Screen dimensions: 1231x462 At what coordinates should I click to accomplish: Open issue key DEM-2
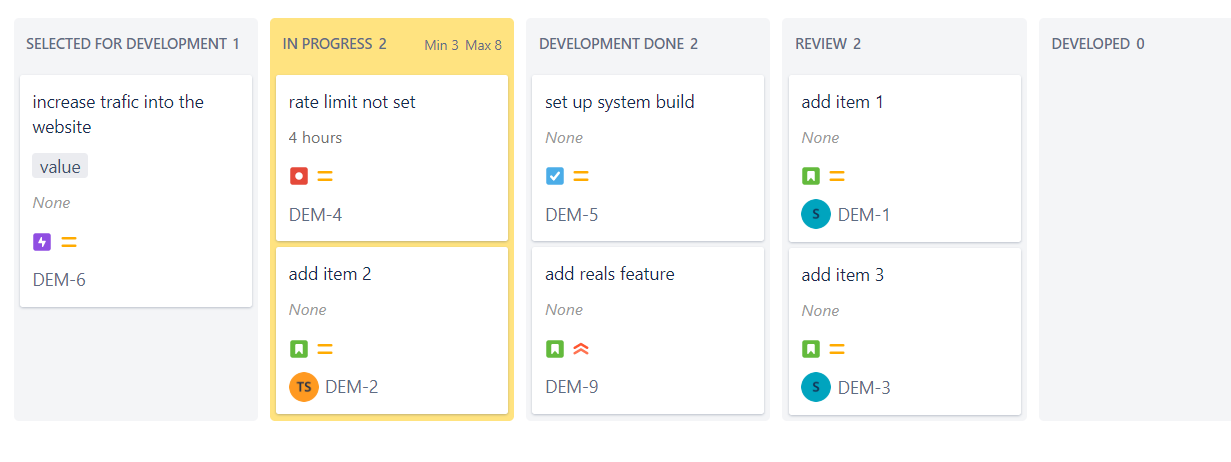pos(352,387)
